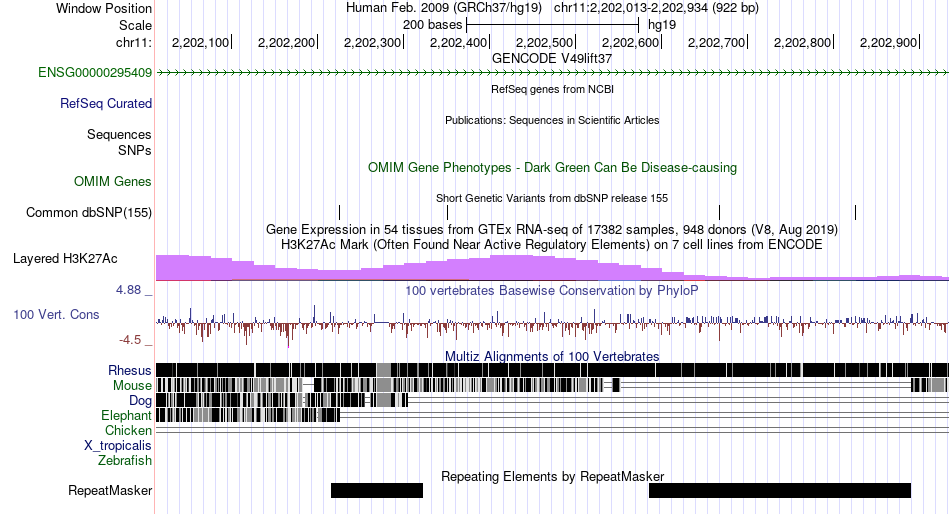Click the OMIM Gene Phenotypes track title
Image resolution: width=950 pixels, height=514 pixels.
coord(552,167)
